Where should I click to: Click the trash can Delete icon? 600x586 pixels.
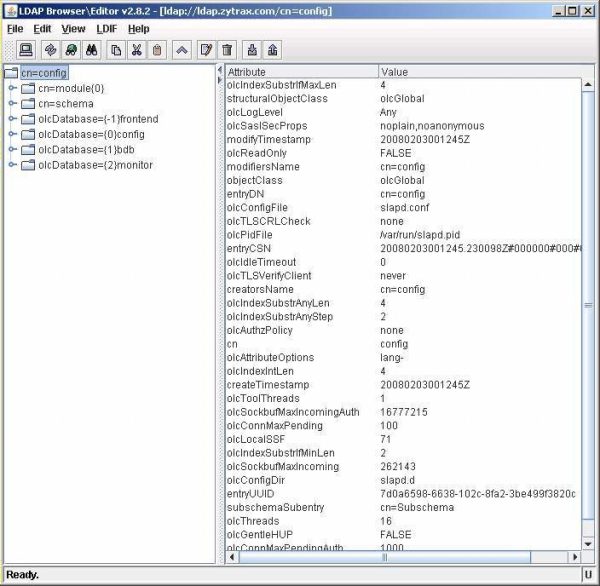click(227, 49)
